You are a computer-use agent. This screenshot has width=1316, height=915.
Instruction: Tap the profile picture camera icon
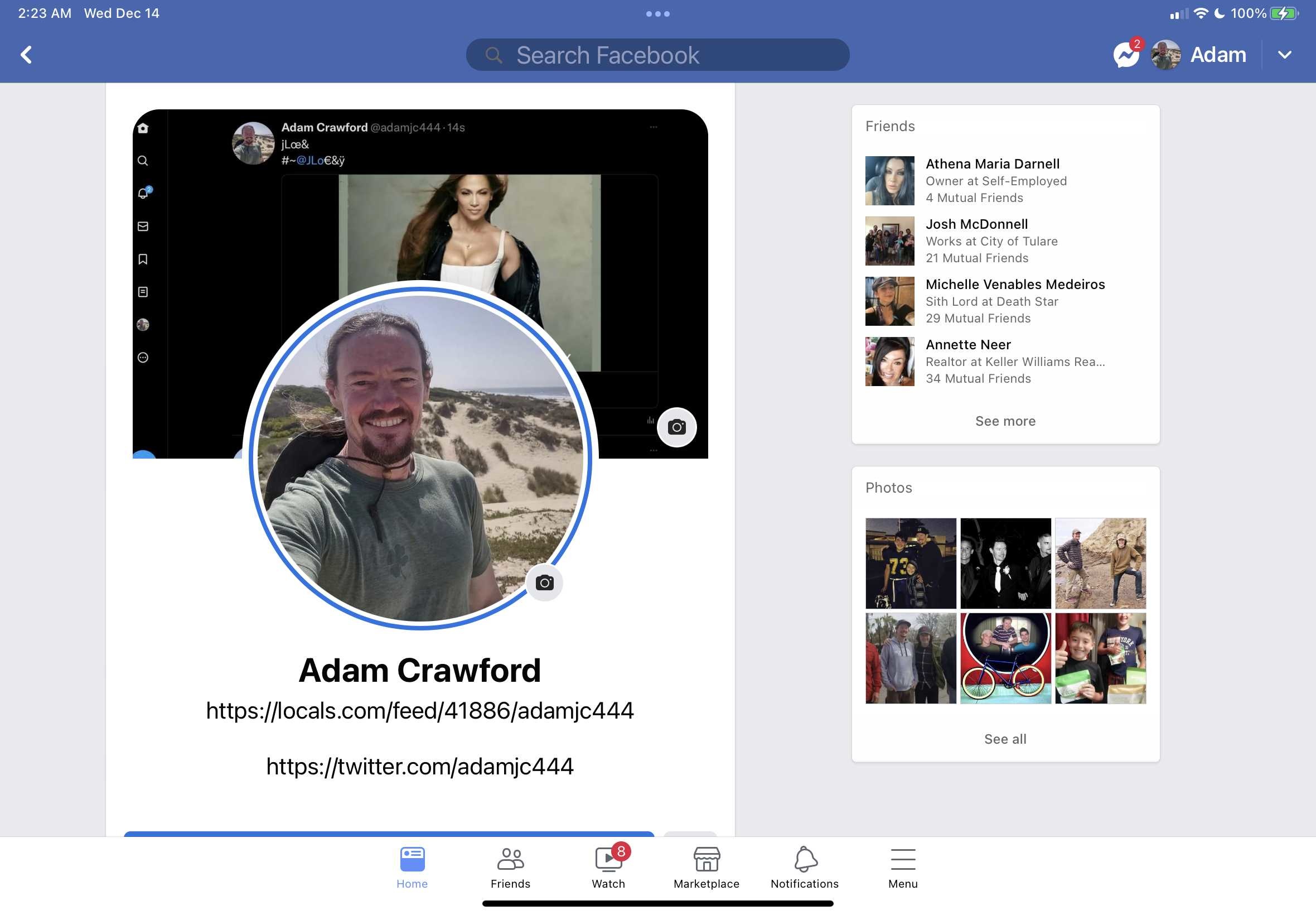(544, 583)
